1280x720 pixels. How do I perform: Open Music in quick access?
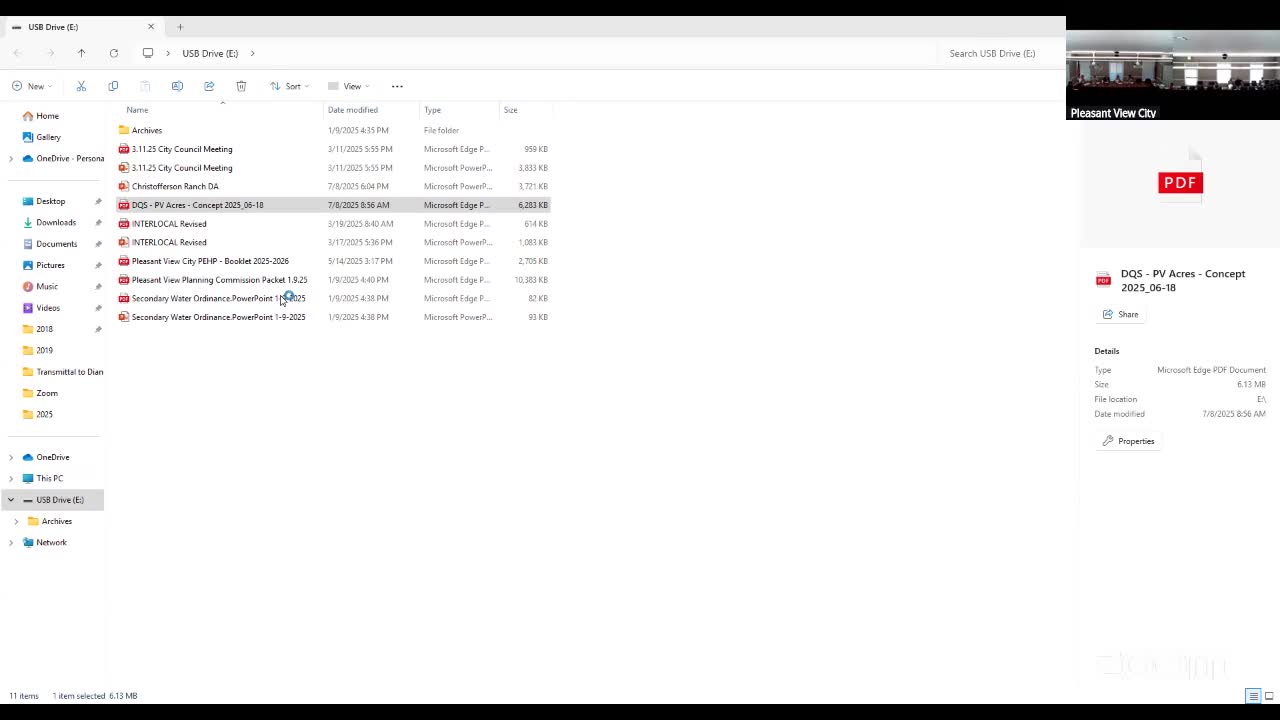tap(47, 286)
